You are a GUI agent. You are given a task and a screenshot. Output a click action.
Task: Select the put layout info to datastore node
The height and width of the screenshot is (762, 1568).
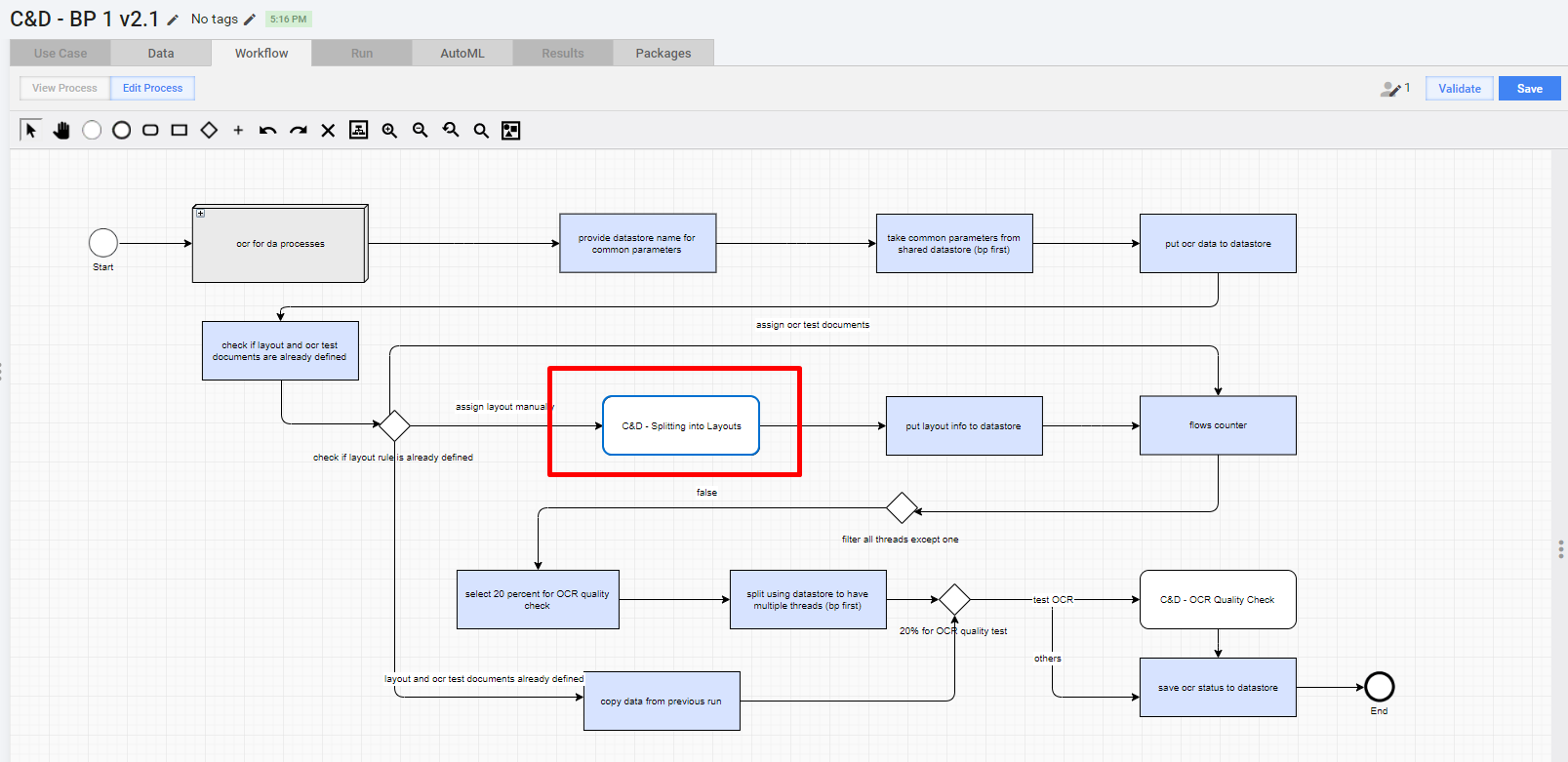click(964, 425)
